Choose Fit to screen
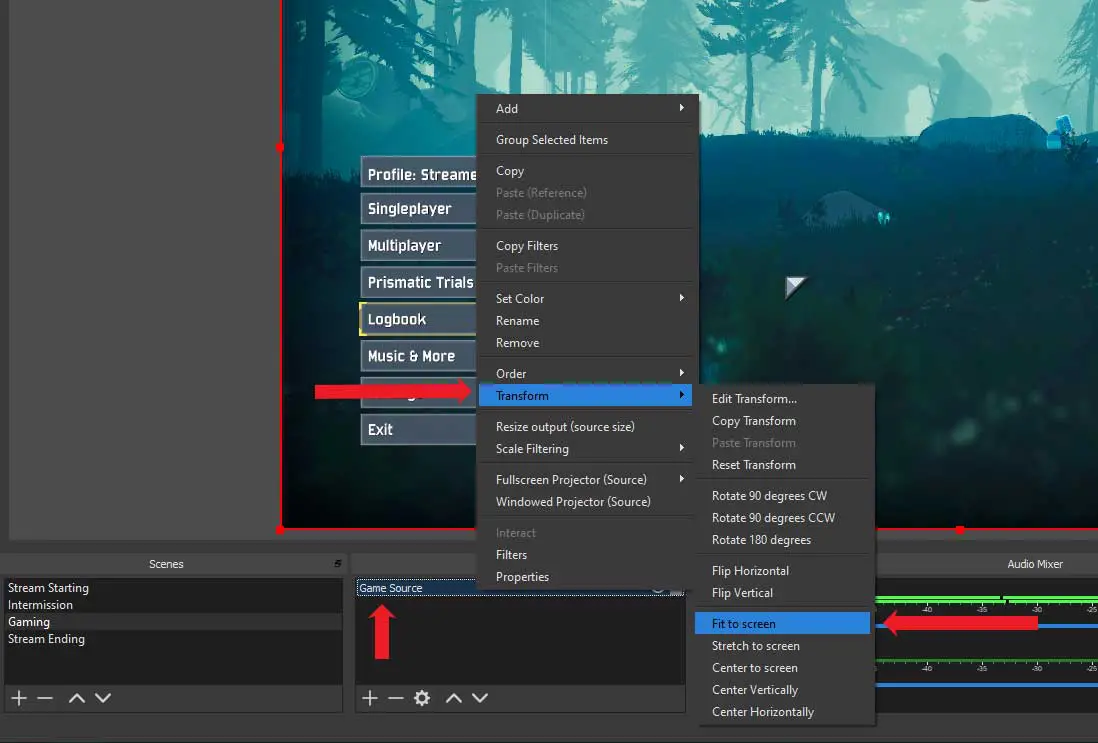The image size is (1098, 743). [x=782, y=623]
